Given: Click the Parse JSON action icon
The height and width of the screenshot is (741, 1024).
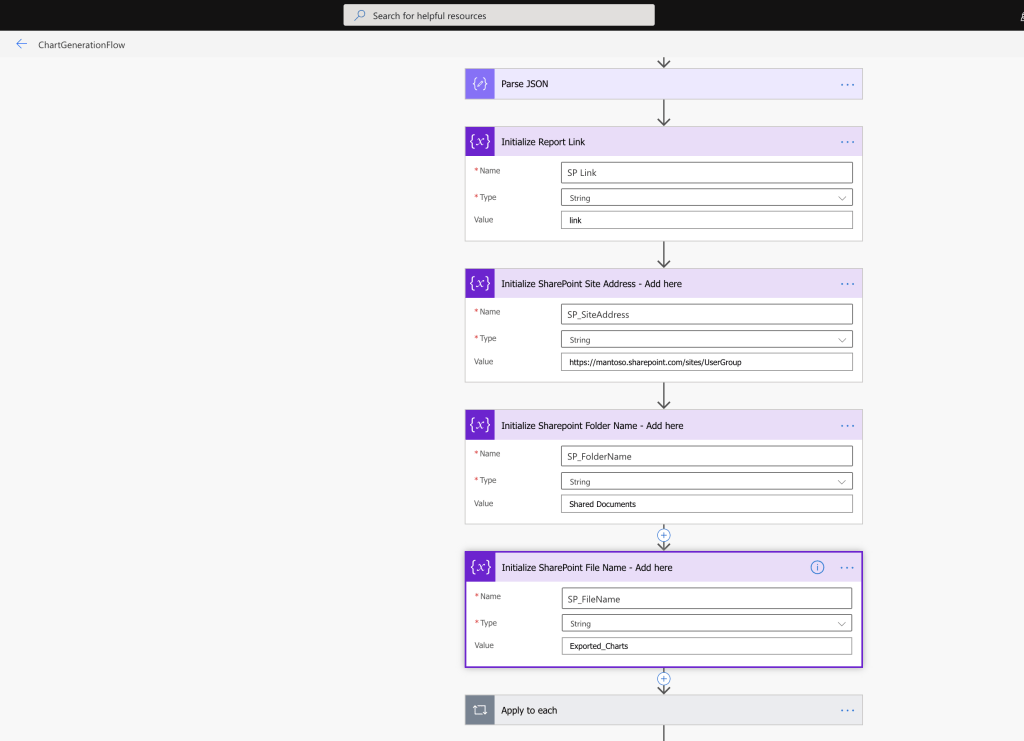Looking at the screenshot, I should (479, 84).
